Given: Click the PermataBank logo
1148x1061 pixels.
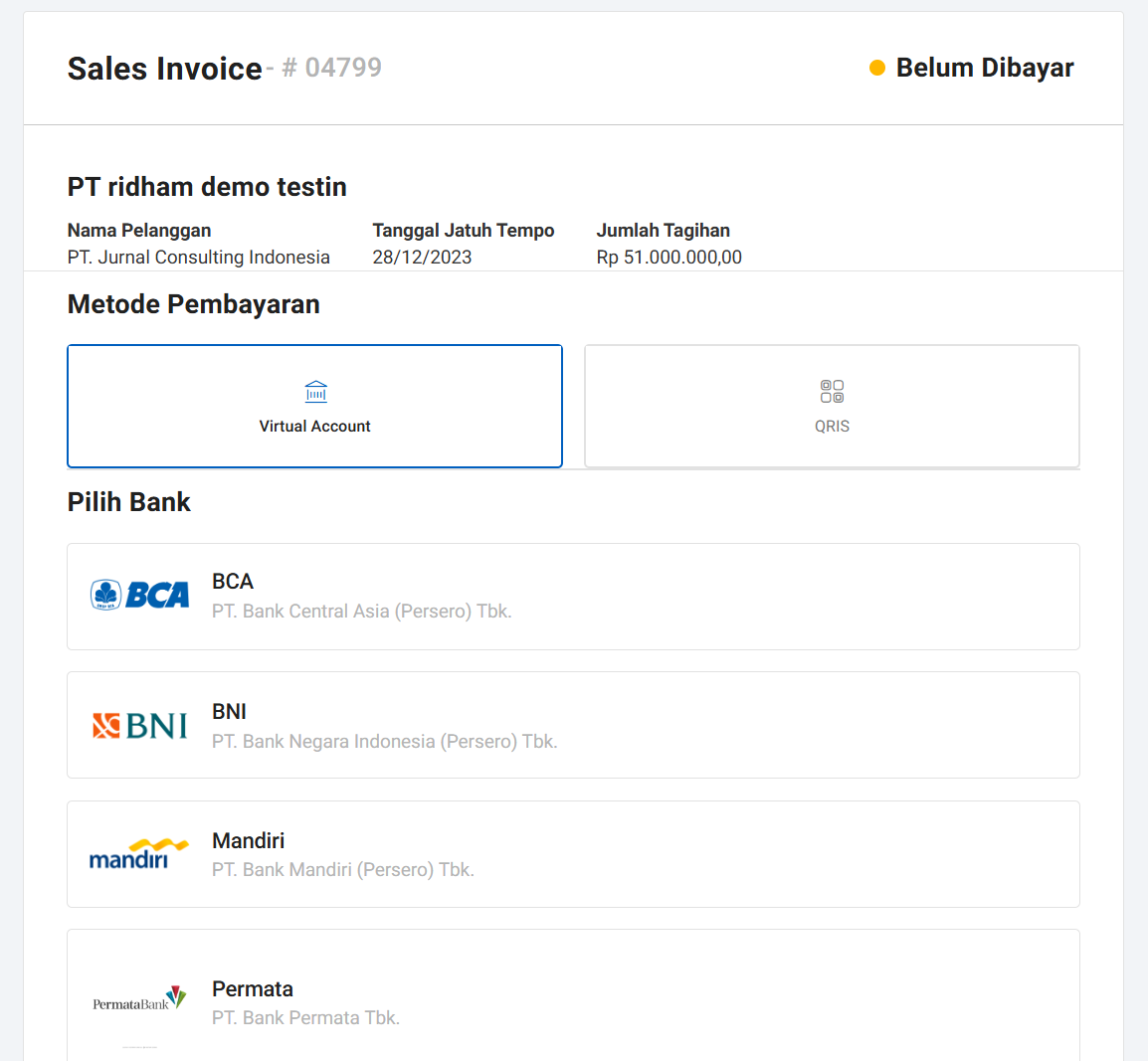Looking at the screenshot, I should (x=139, y=998).
